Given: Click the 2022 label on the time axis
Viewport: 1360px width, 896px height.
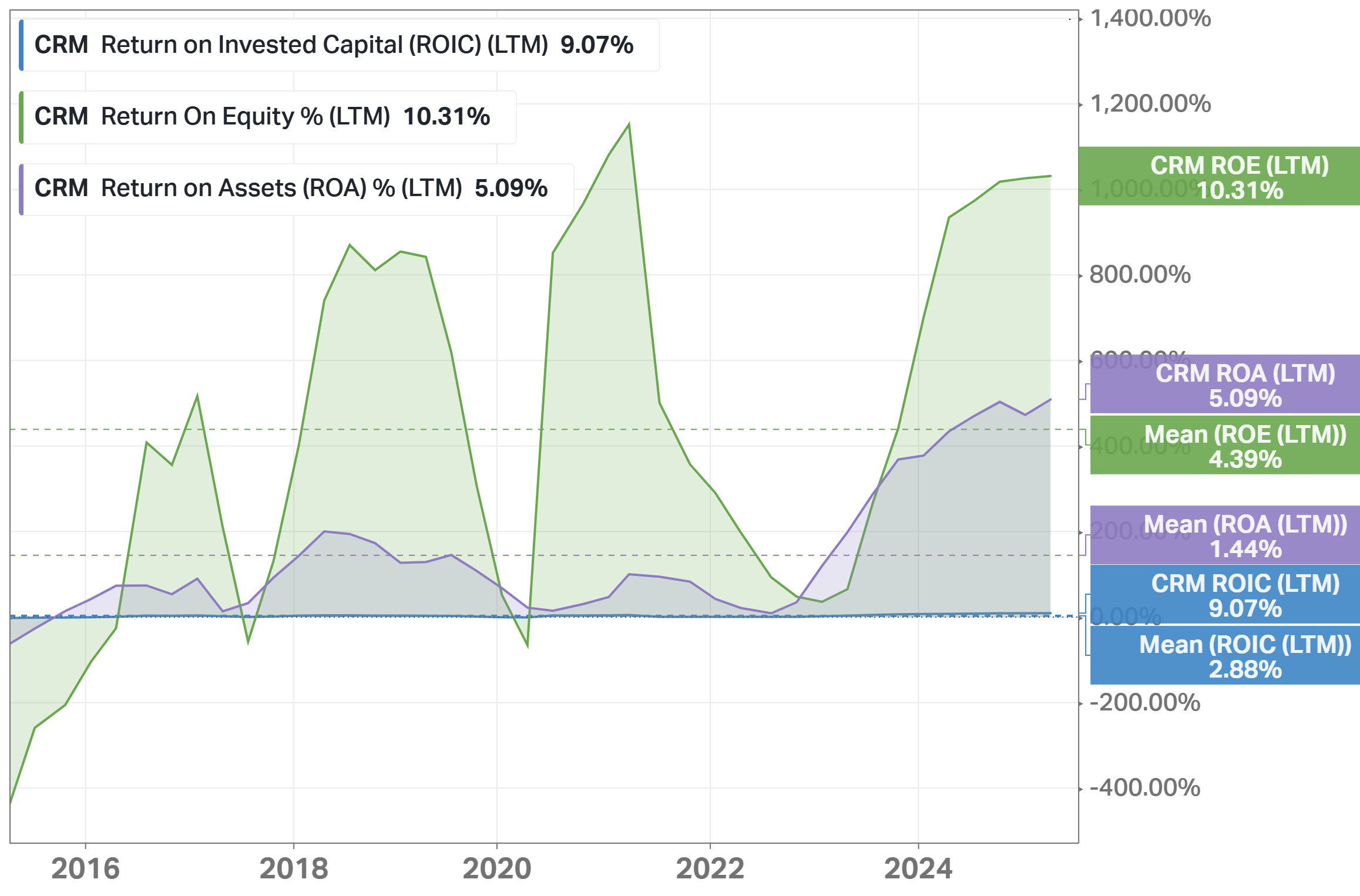Looking at the screenshot, I should [x=710, y=868].
